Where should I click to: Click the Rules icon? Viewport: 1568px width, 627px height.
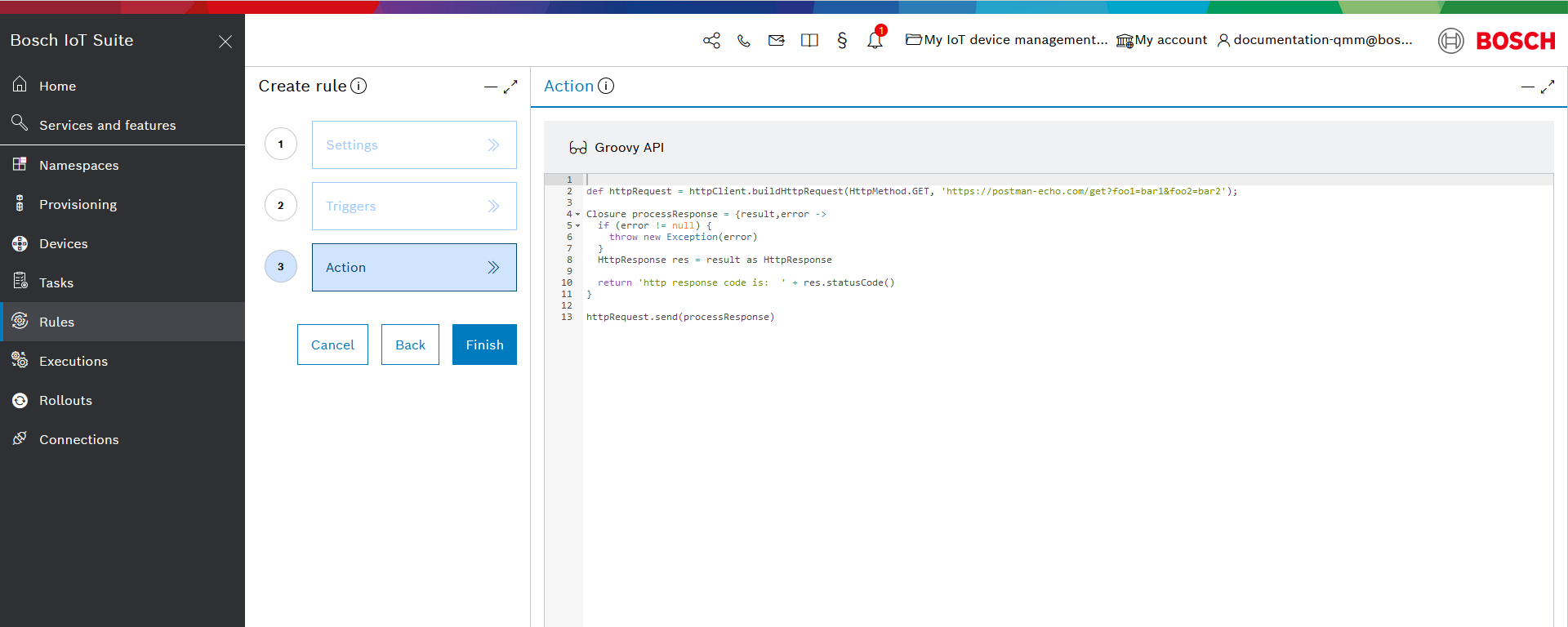tap(20, 321)
